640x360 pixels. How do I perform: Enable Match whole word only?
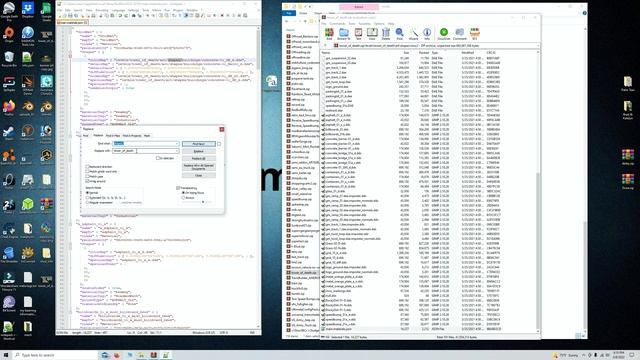87,171
